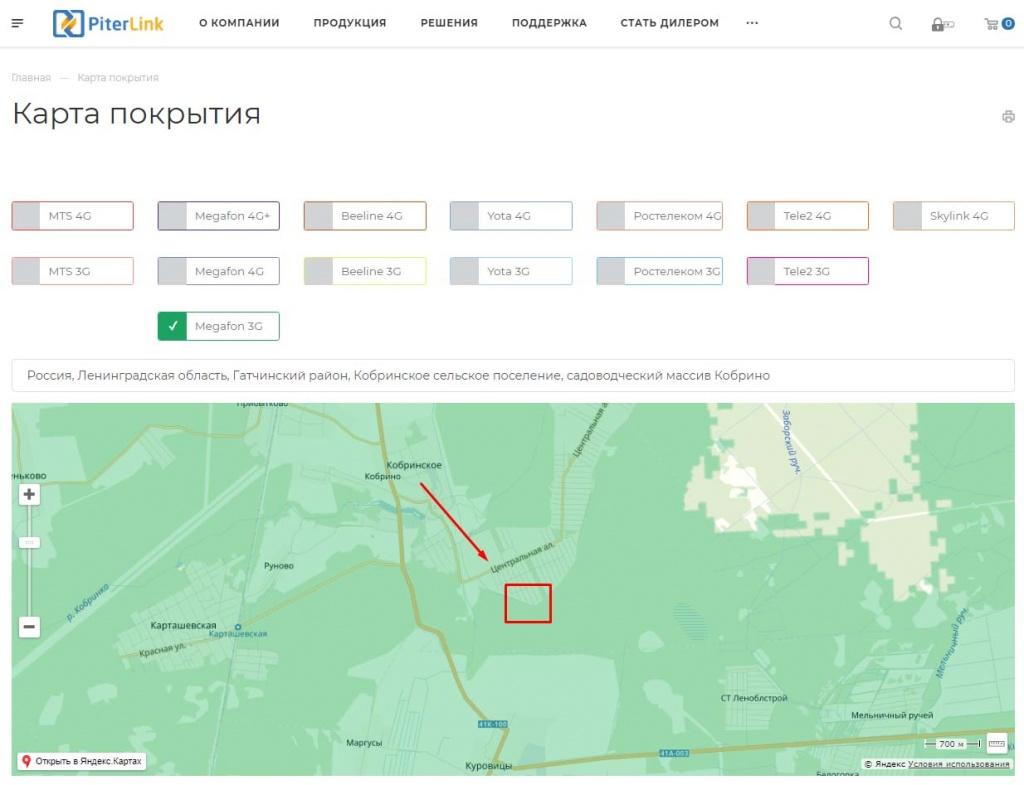Open the ПОДДЕРЖКА menu
Image resolution: width=1024 pixels, height=785 pixels.
pyautogui.click(x=549, y=23)
